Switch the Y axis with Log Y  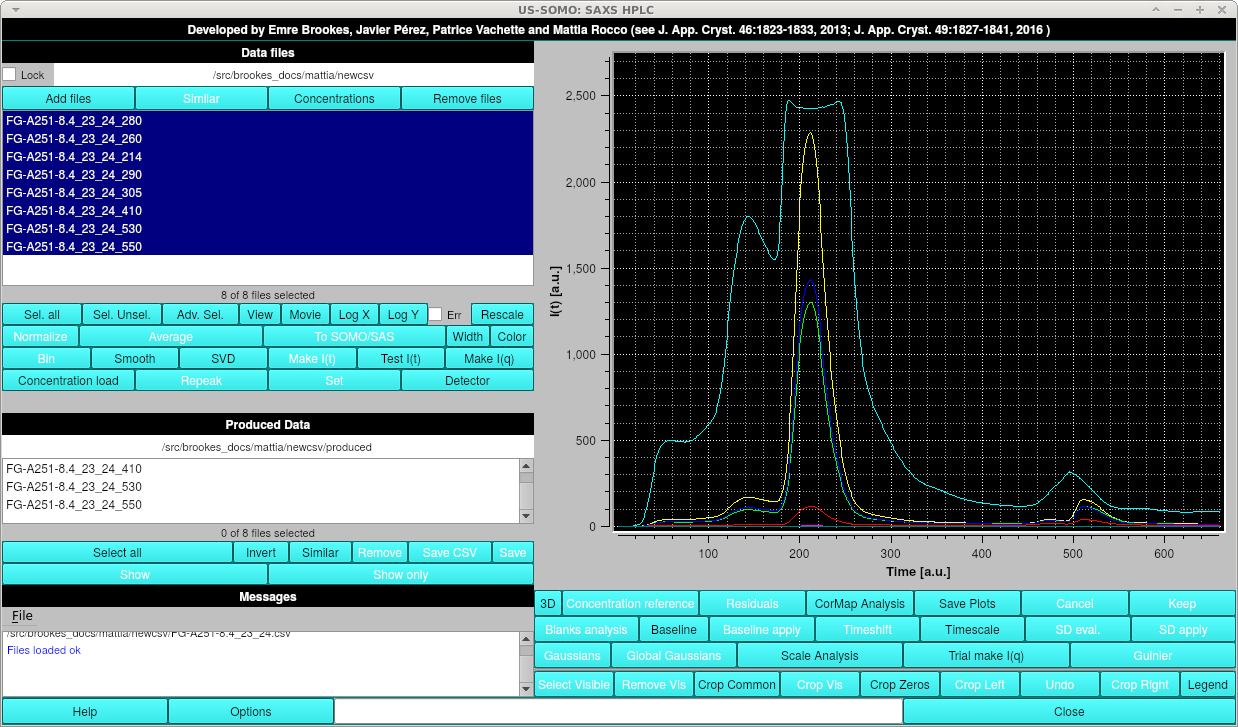click(x=403, y=313)
